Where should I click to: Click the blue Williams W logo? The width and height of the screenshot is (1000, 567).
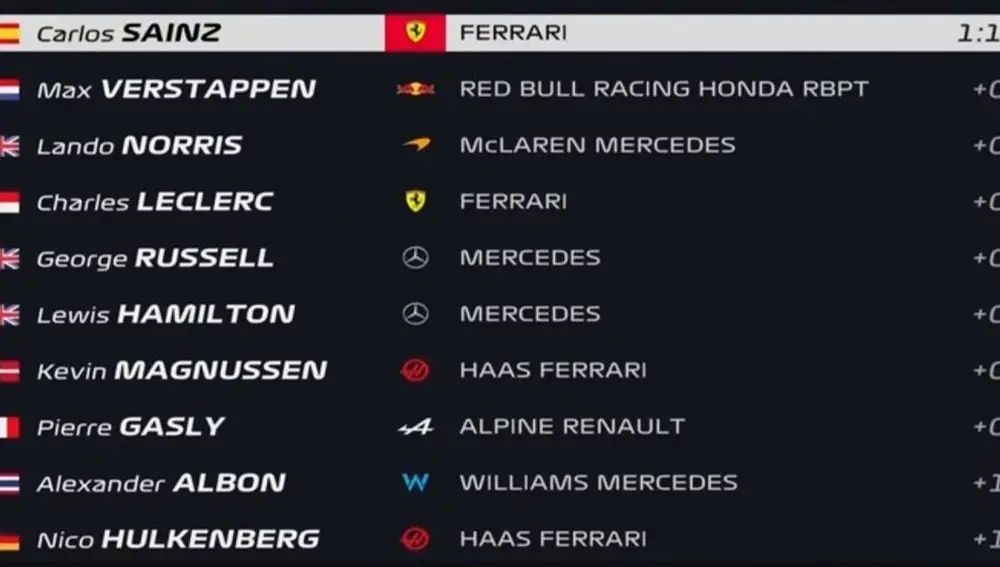[x=415, y=482]
